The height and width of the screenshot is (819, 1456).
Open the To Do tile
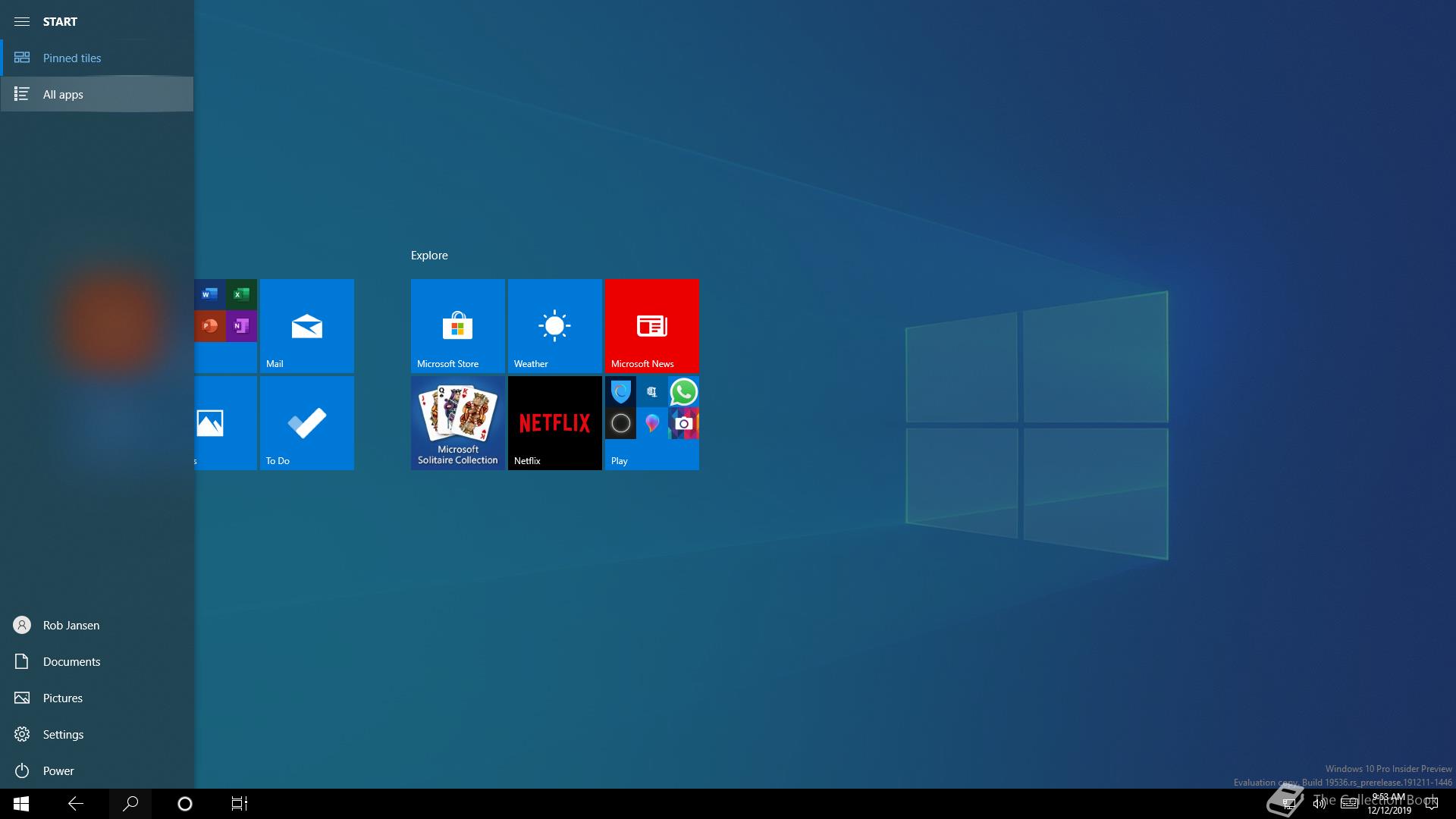[306, 422]
